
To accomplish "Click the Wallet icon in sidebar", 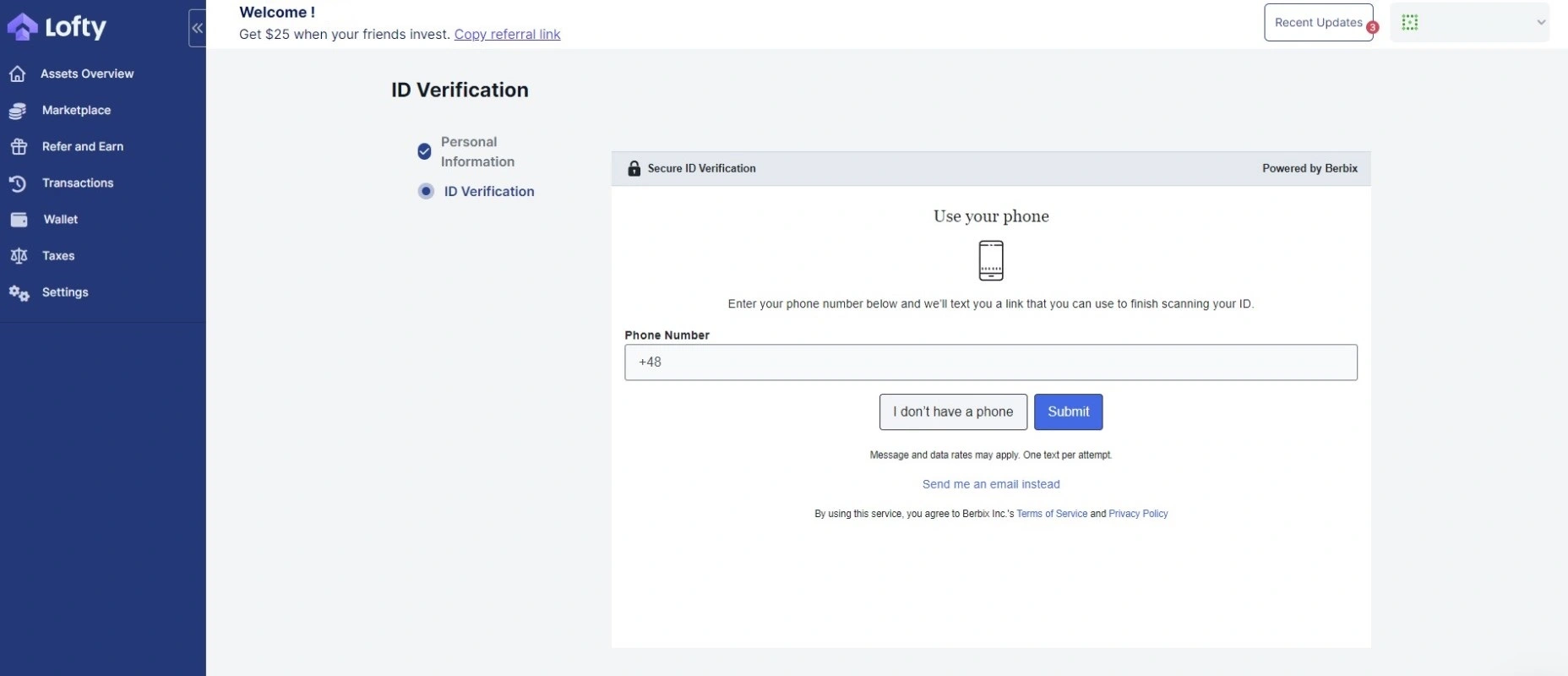I will tap(19, 220).
